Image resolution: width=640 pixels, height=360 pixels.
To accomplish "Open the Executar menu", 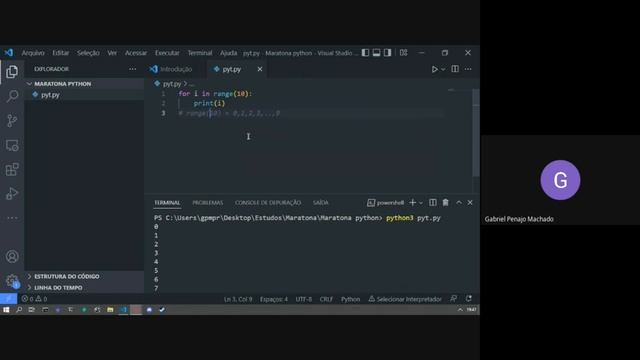I will (x=167, y=53).
